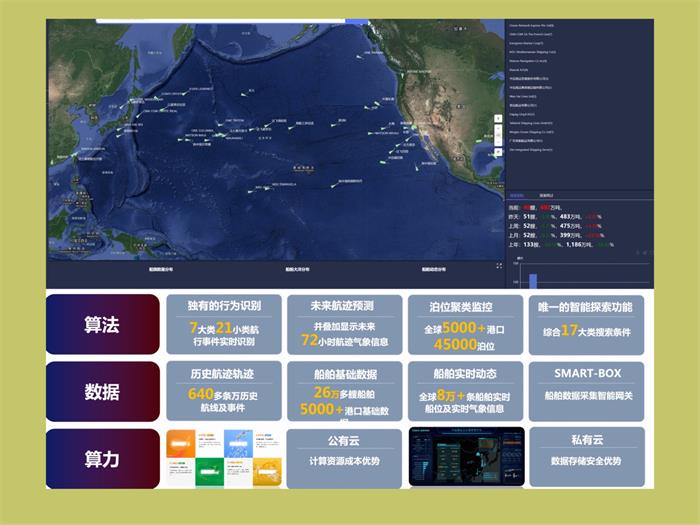Screen dimensions: 700x525
Task: Switch to the second statistics tab
Action: pyautogui.click(x=546, y=195)
